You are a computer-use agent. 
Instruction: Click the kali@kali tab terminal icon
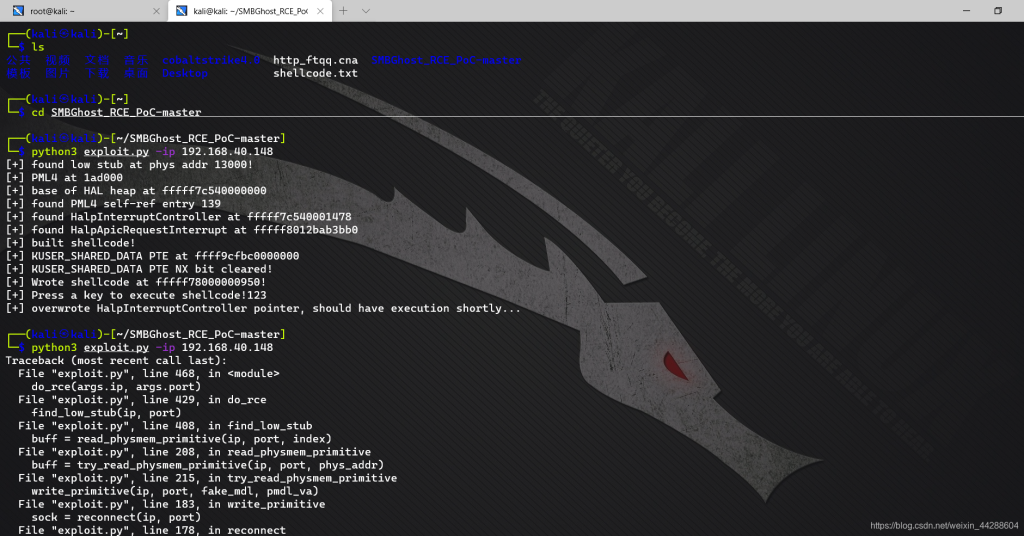click(182, 11)
